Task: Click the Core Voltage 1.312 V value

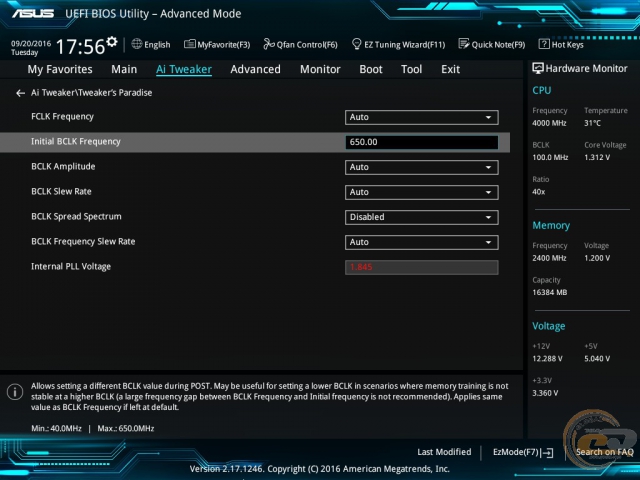Action: 597,157
